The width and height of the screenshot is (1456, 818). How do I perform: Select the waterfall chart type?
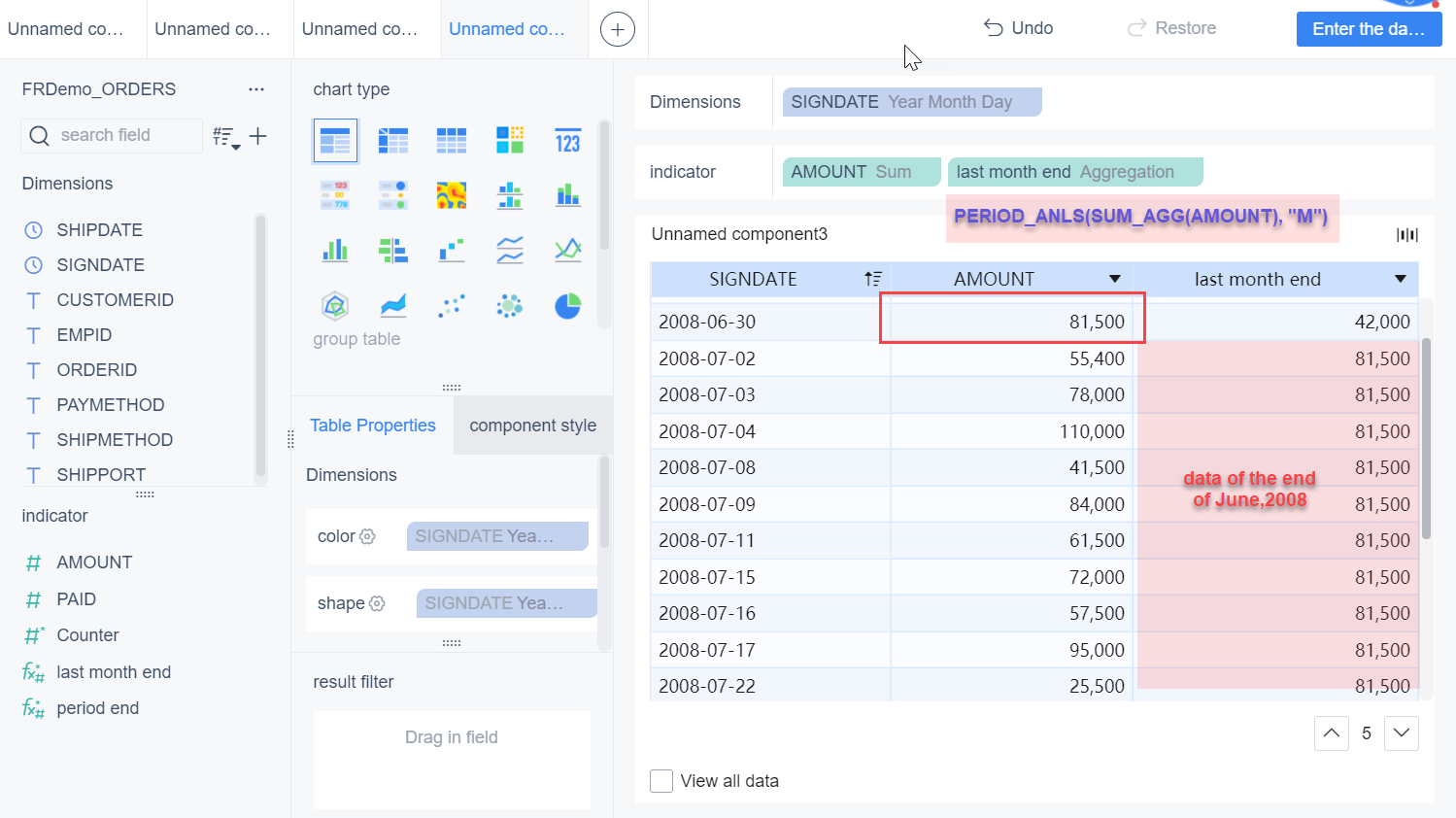(452, 251)
